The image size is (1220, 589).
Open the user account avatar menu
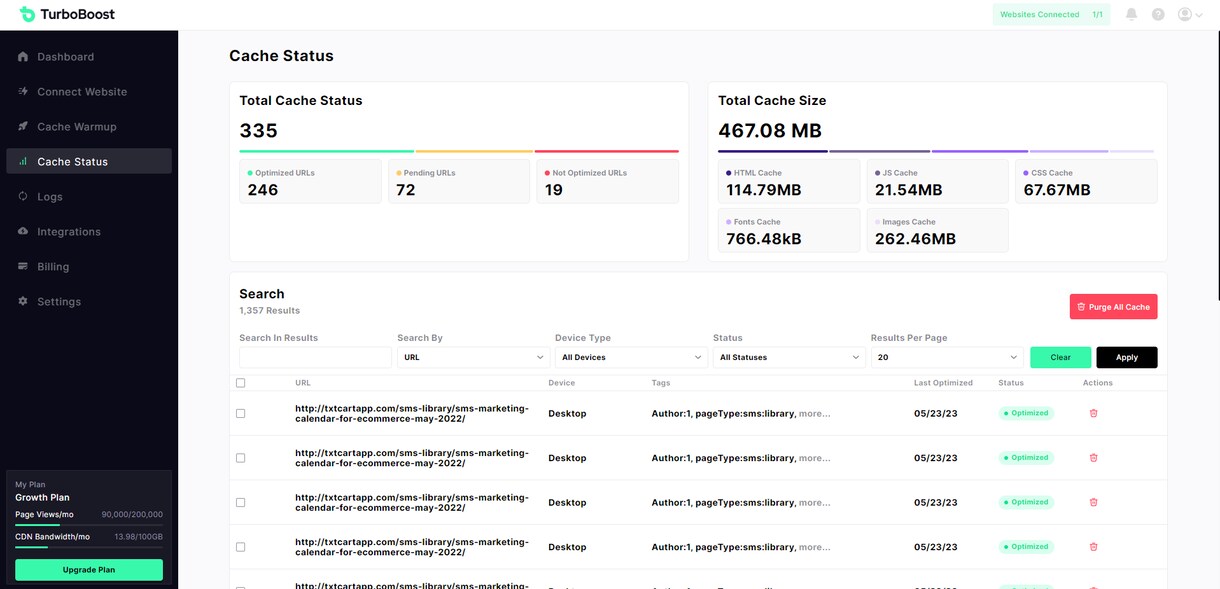pos(1189,14)
